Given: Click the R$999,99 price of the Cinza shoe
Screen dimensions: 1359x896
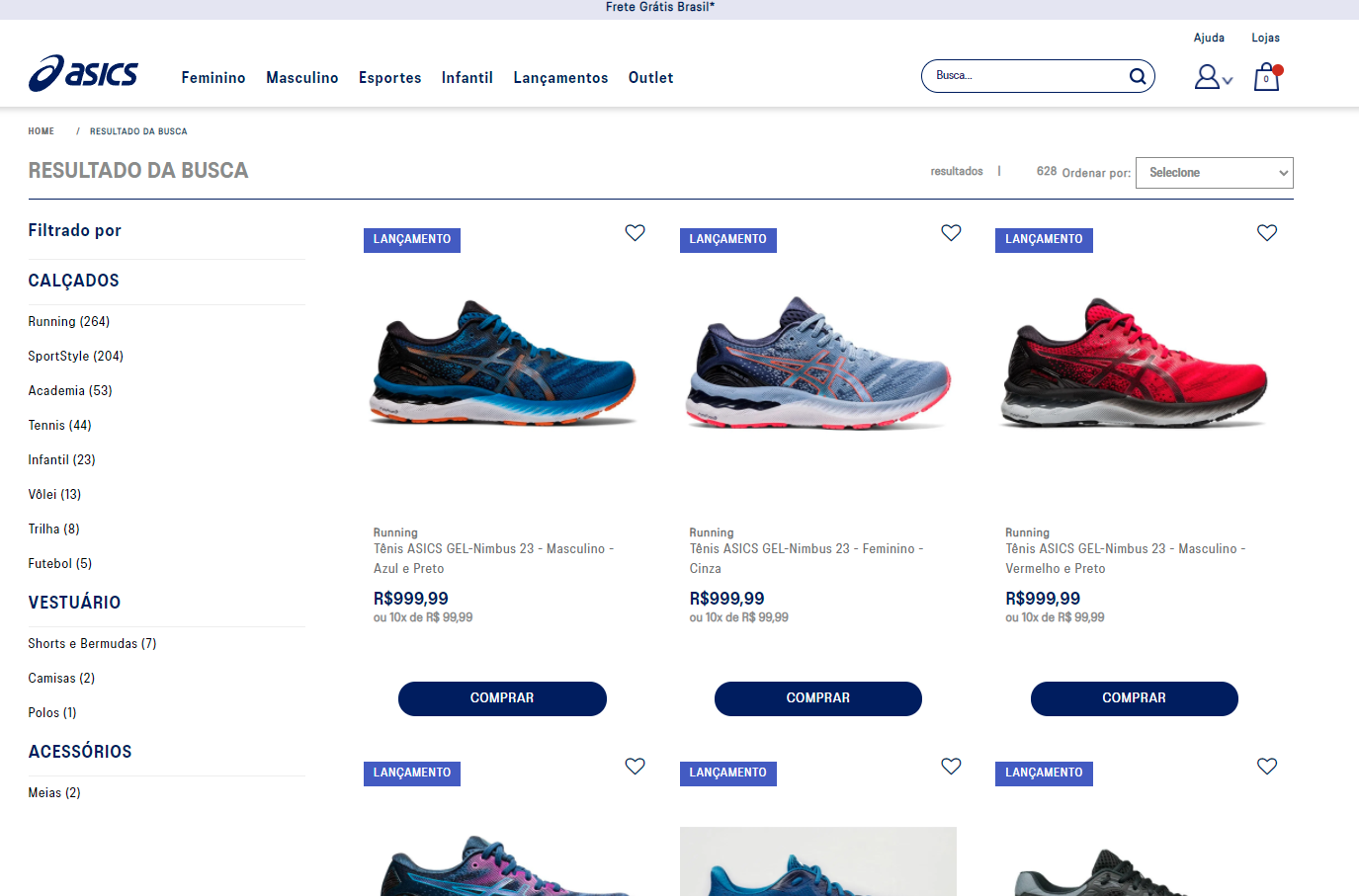Looking at the screenshot, I should (x=727, y=599).
